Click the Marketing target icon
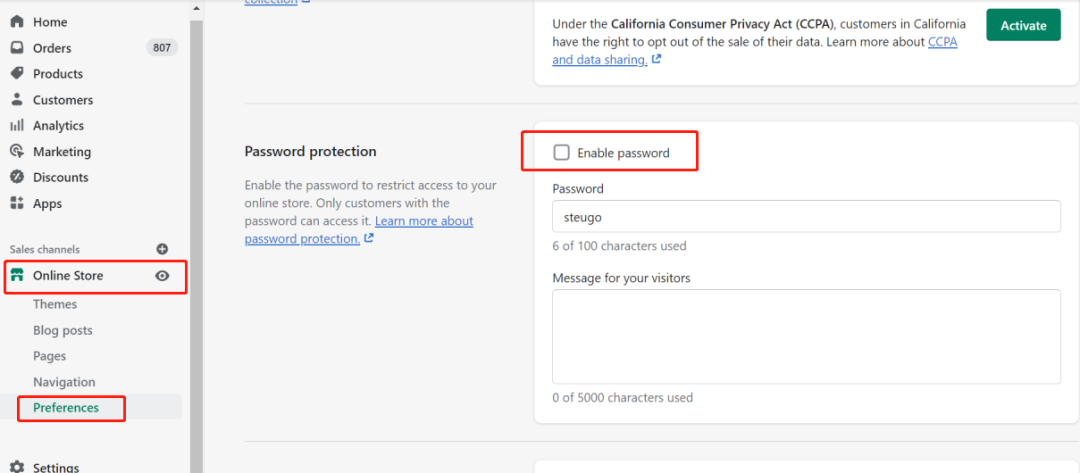 click(x=17, y=152)
